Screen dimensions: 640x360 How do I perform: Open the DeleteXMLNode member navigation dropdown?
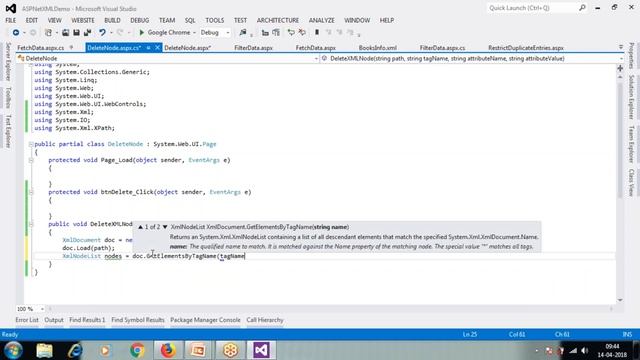621,59
